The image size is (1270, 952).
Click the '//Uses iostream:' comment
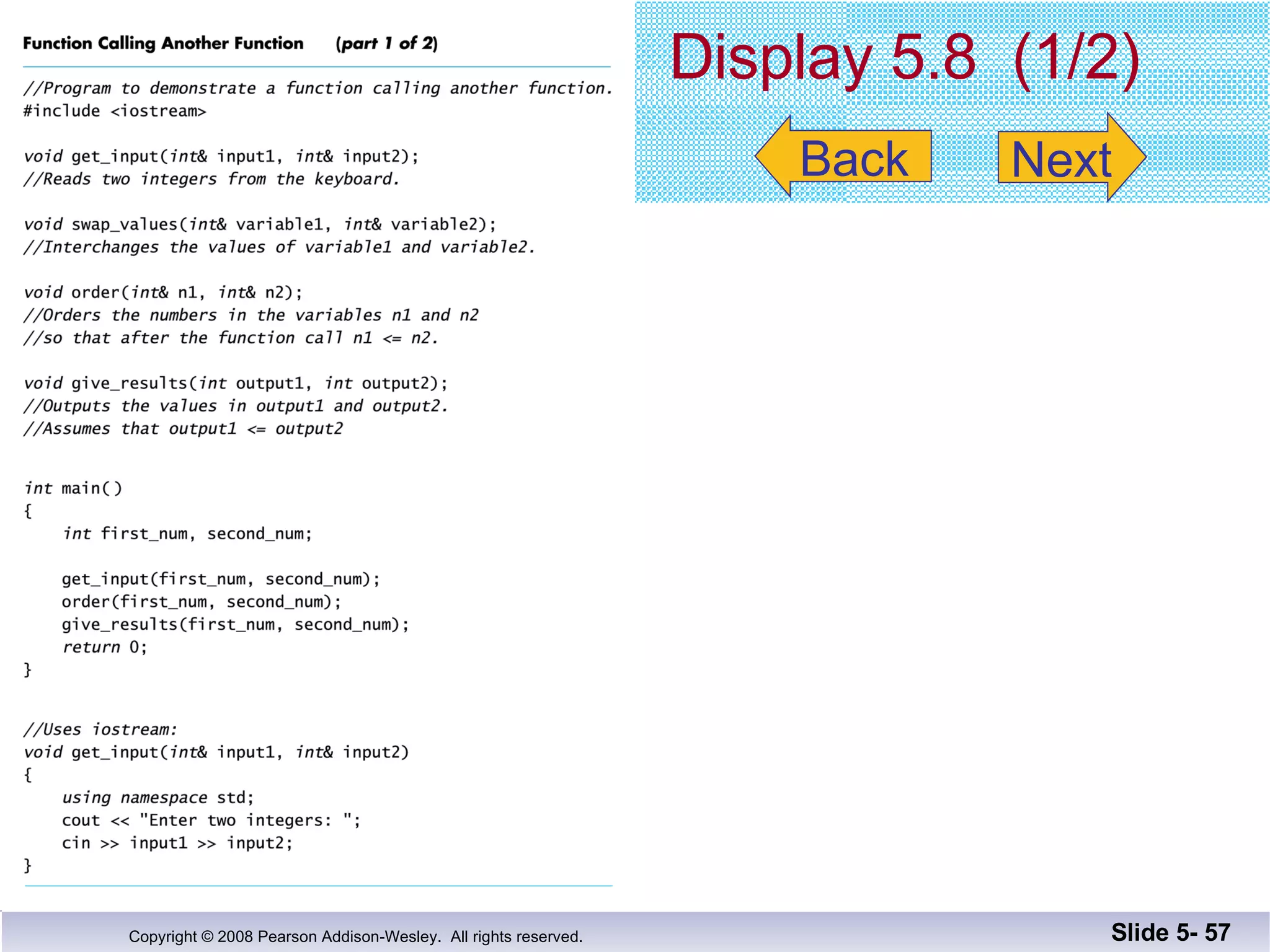tap(100, 730)
